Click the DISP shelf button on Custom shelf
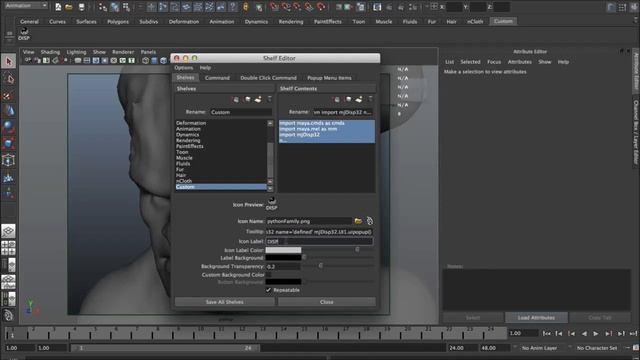640x360 pixels. click(x=24, y=33)
